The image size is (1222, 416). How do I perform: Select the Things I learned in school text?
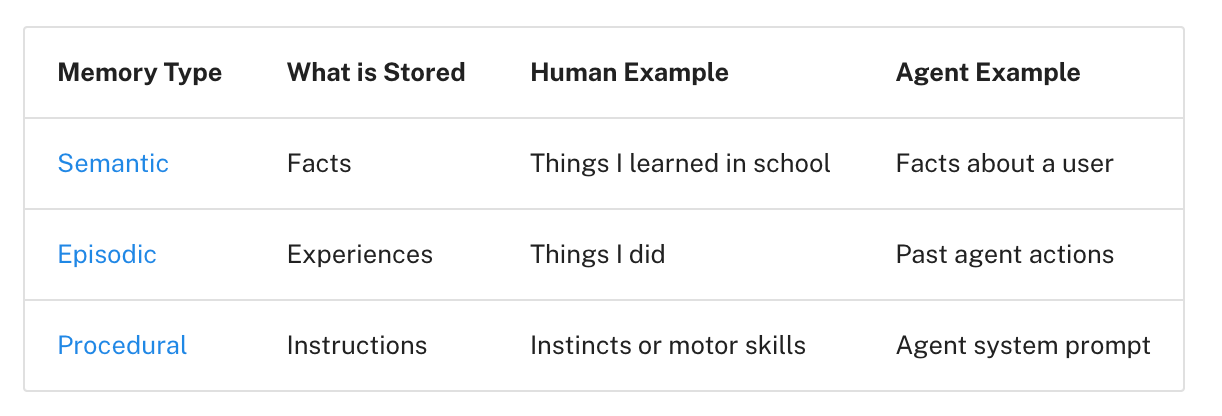680,163
